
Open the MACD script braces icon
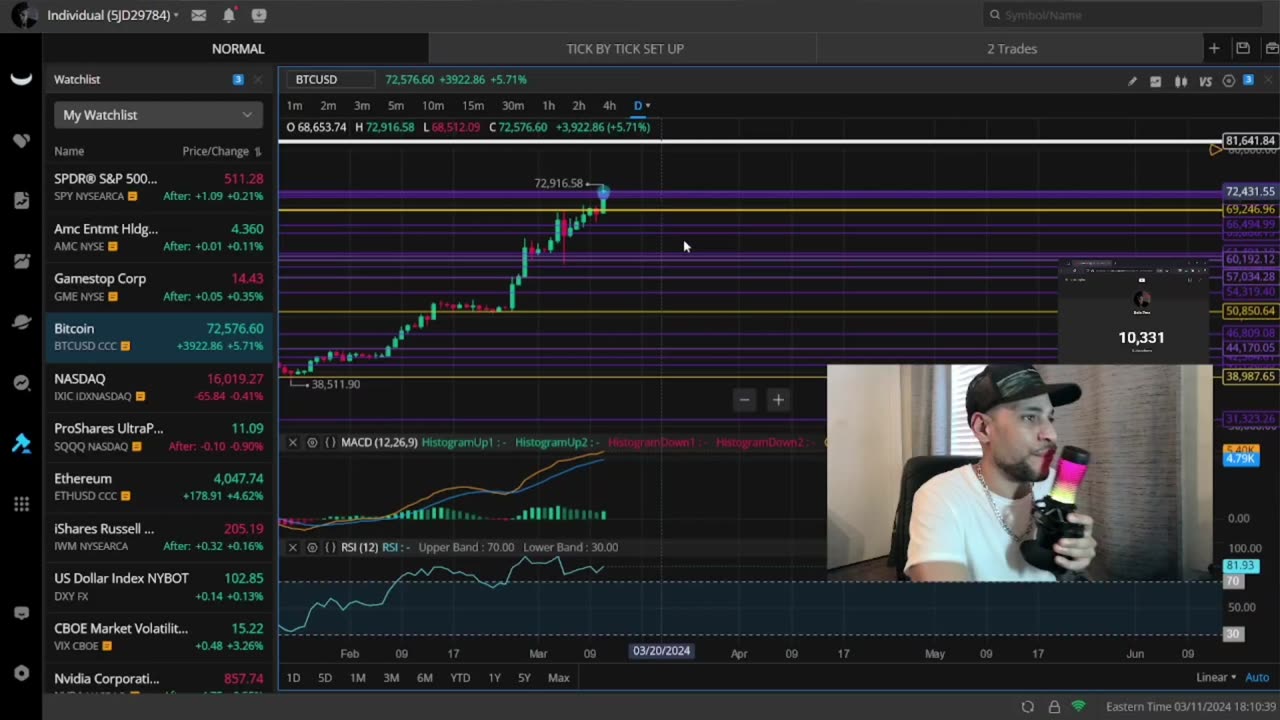point(330,442)
